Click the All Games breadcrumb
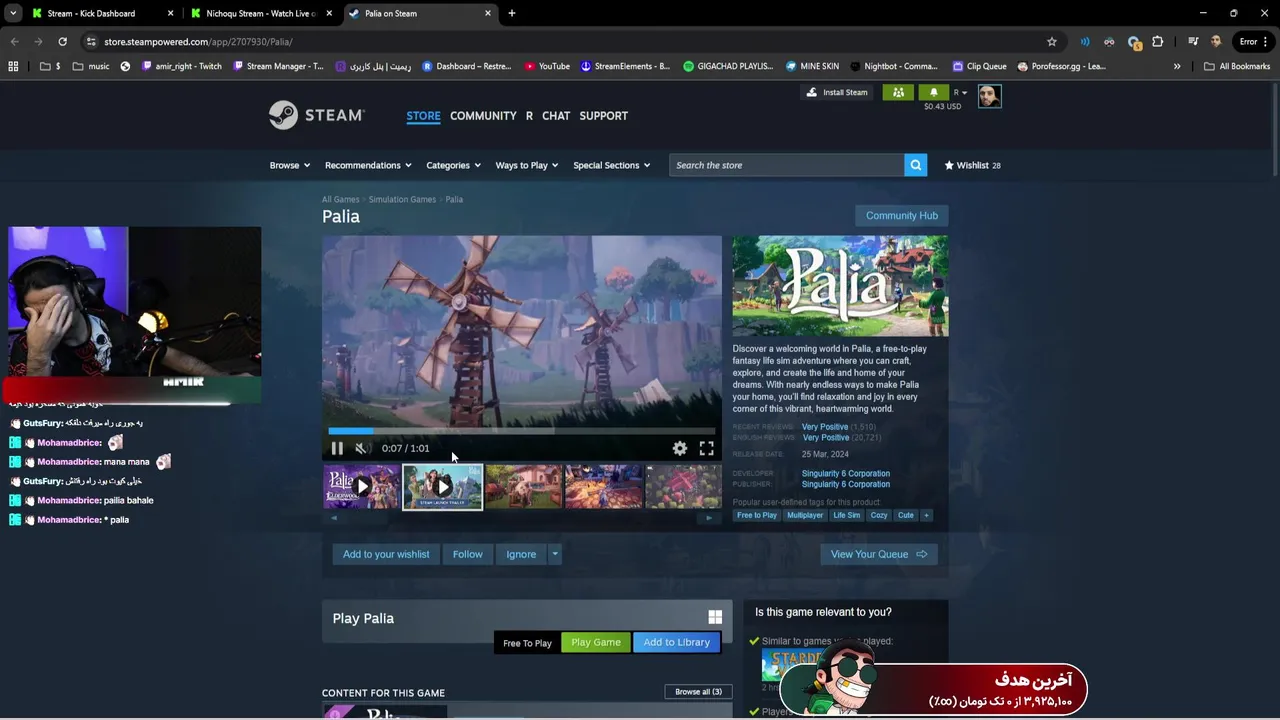The width and height of the screenshot is (1280, 720). pos(340,199)
